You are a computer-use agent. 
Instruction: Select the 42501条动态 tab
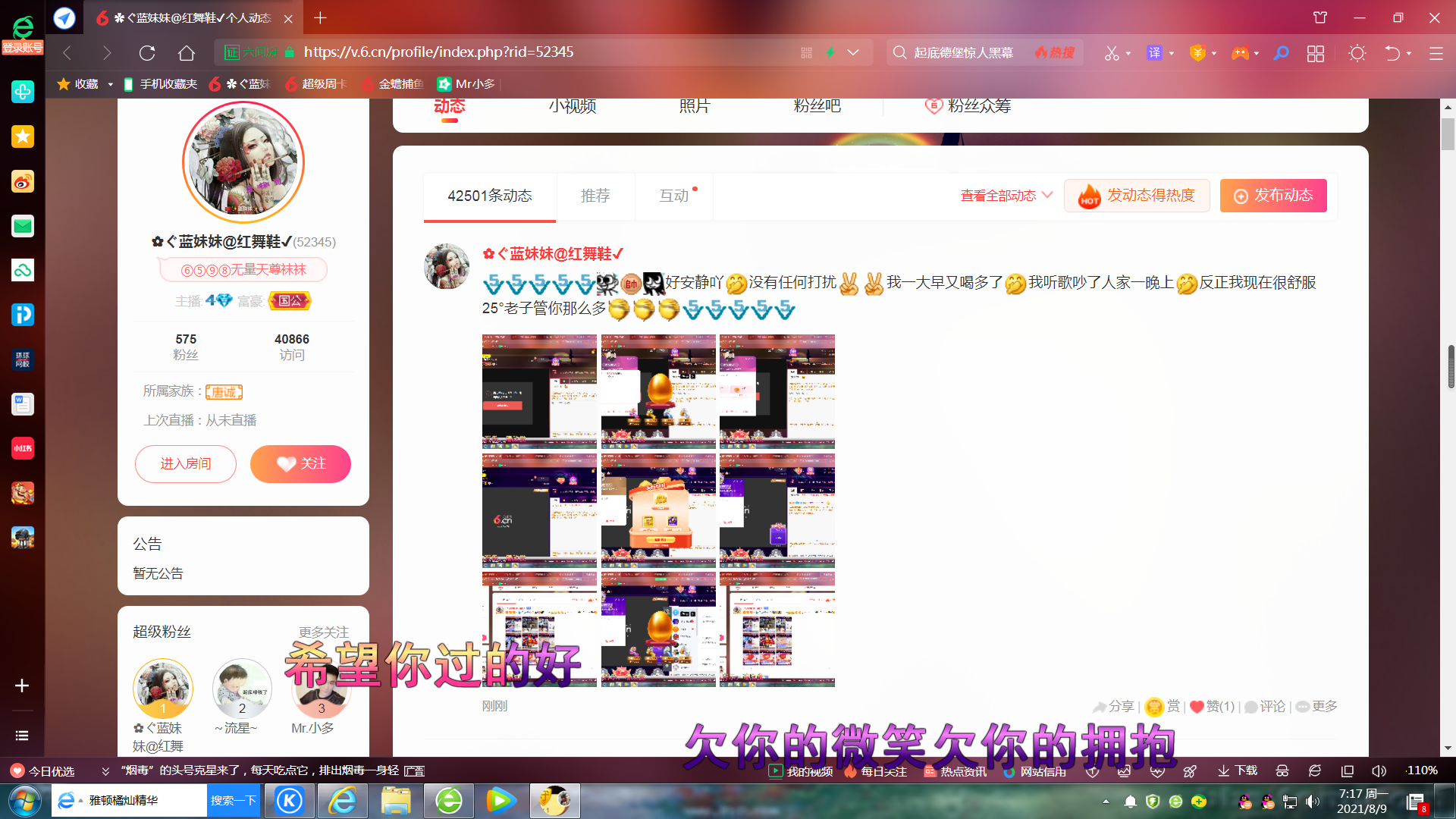pyautogui.click(x=490, y=196)
